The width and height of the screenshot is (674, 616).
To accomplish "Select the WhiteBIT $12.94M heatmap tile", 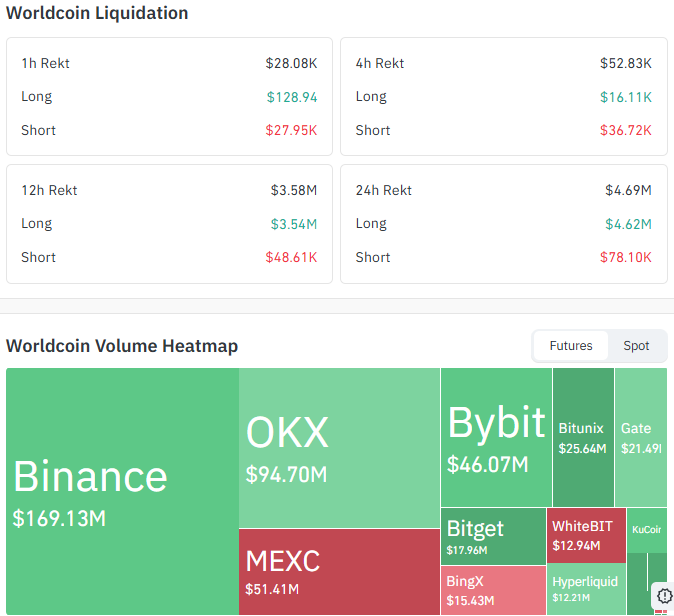I will coord(586,535).
